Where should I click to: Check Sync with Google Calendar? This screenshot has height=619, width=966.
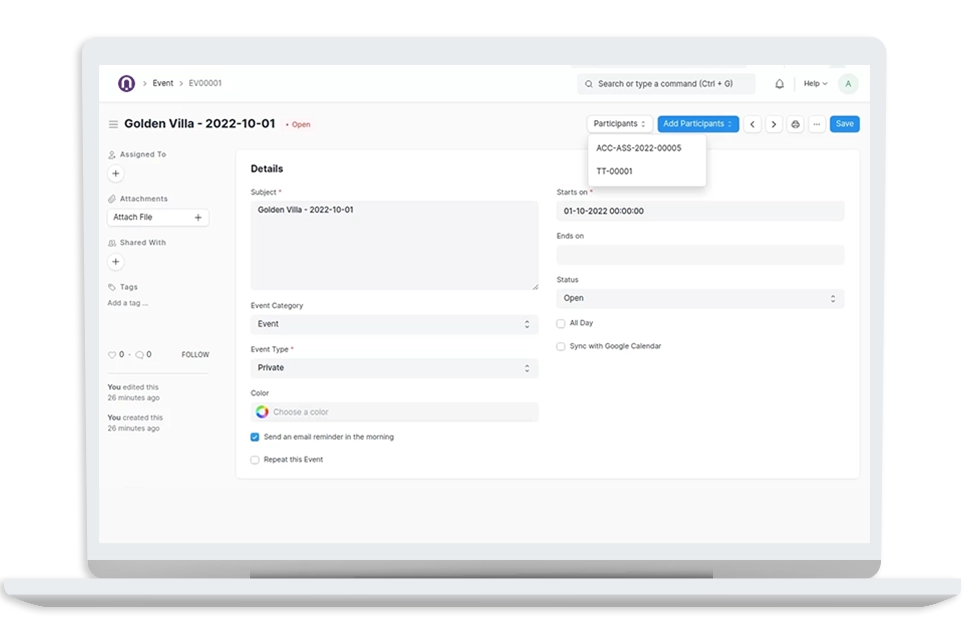(x=561, y=347)
